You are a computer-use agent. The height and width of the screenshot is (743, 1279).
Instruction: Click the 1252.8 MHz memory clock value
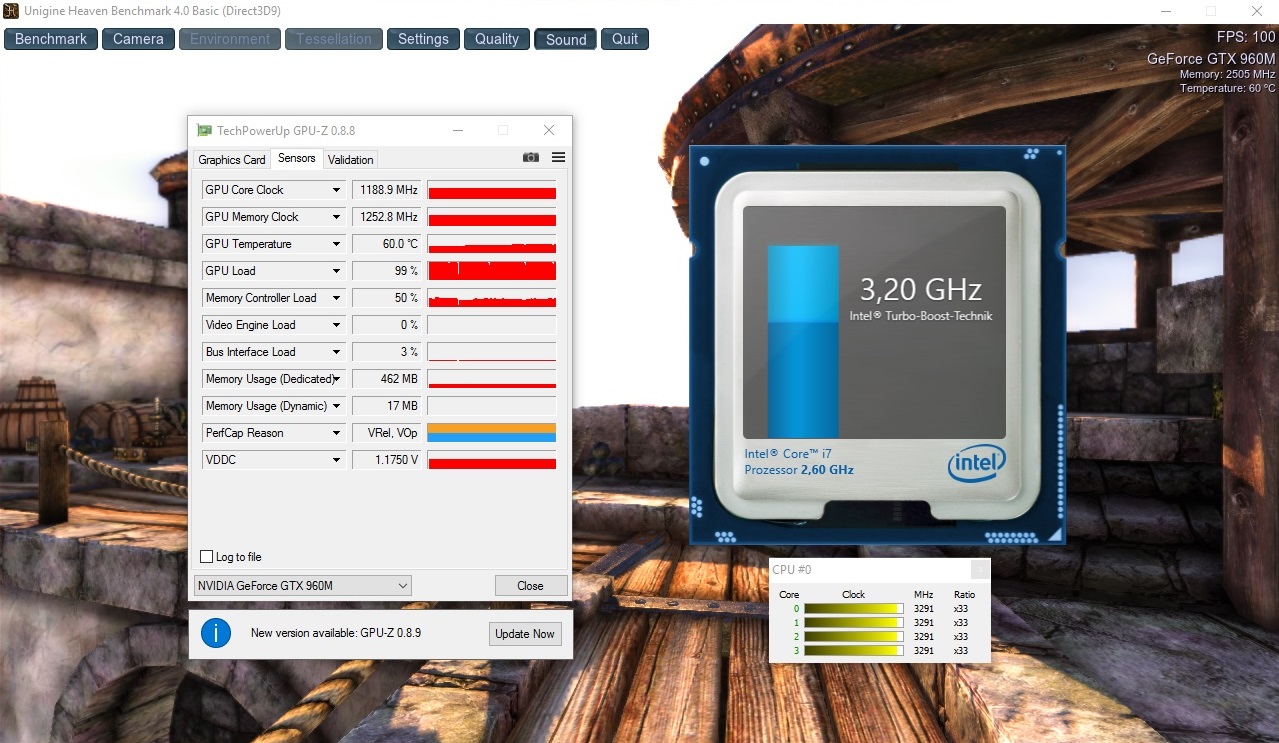pos(387,217)
